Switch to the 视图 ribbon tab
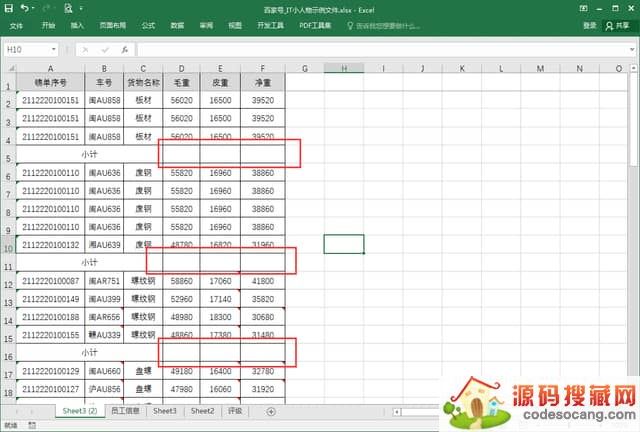Image resolution: width=640 pixels, height=432 pixels. 235,26
